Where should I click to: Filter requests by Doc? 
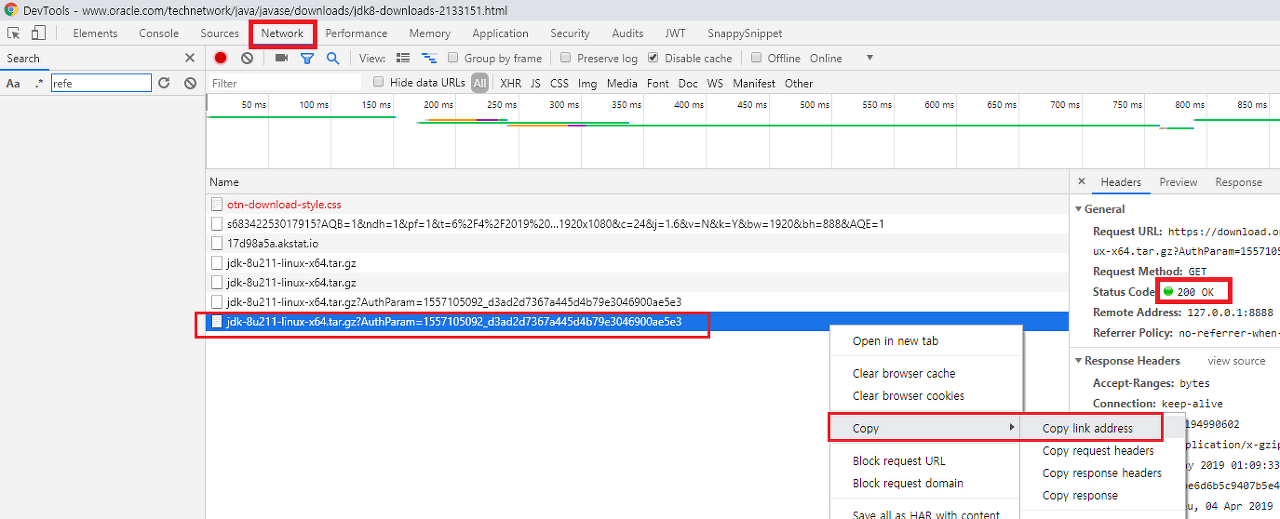688,83
